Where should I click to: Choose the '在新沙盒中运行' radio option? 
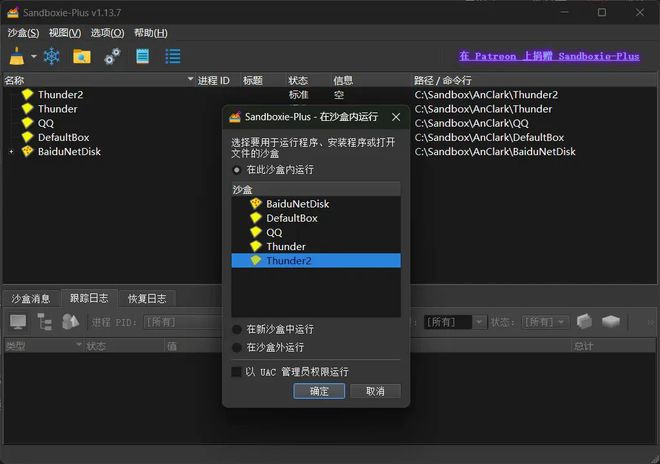237,329
